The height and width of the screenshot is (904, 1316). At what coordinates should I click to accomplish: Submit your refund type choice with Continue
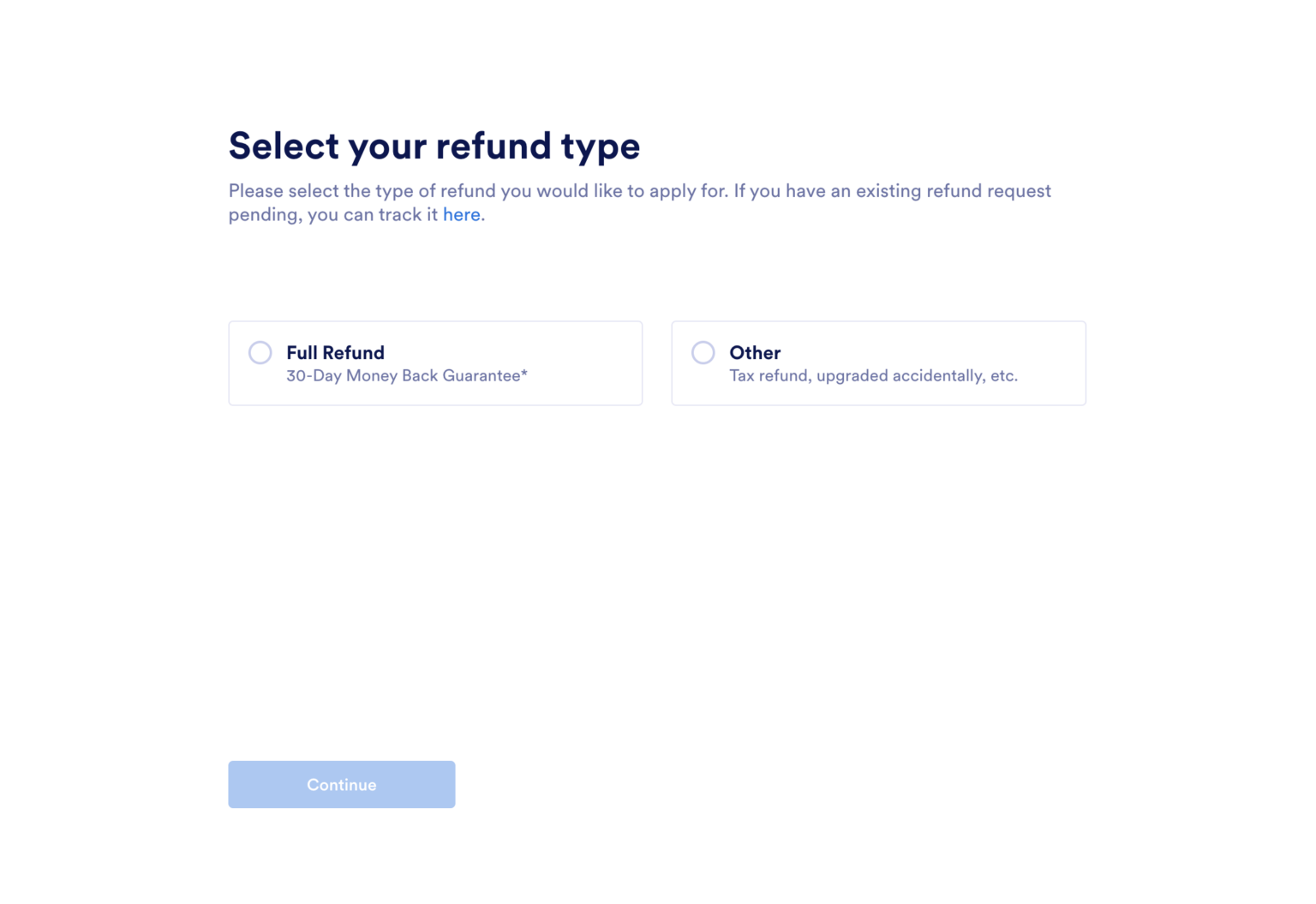pos(341,784)
